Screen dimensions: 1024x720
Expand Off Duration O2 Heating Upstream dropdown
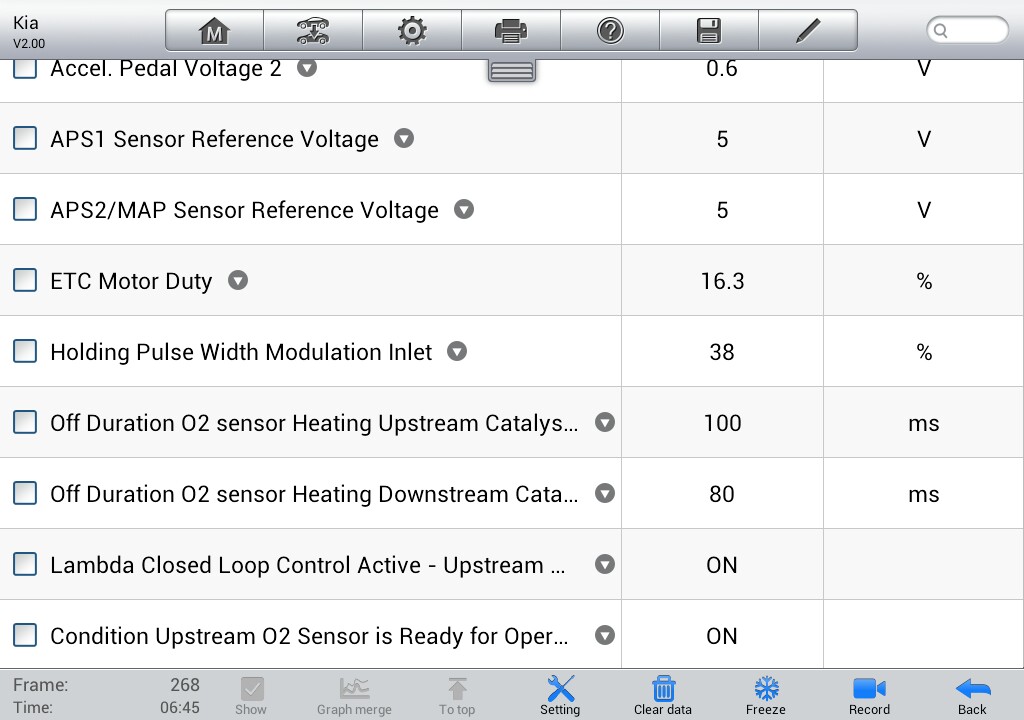click(605, 422)
